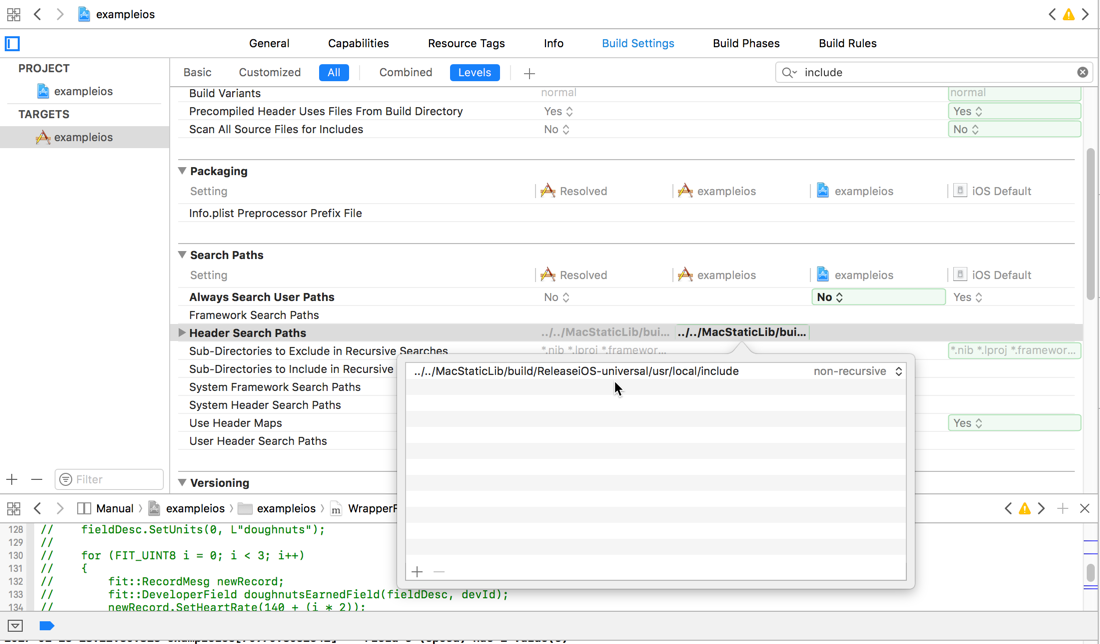Click code editor vertical scrollbar
The image size is (1100, 644).
coord(1090,572)
